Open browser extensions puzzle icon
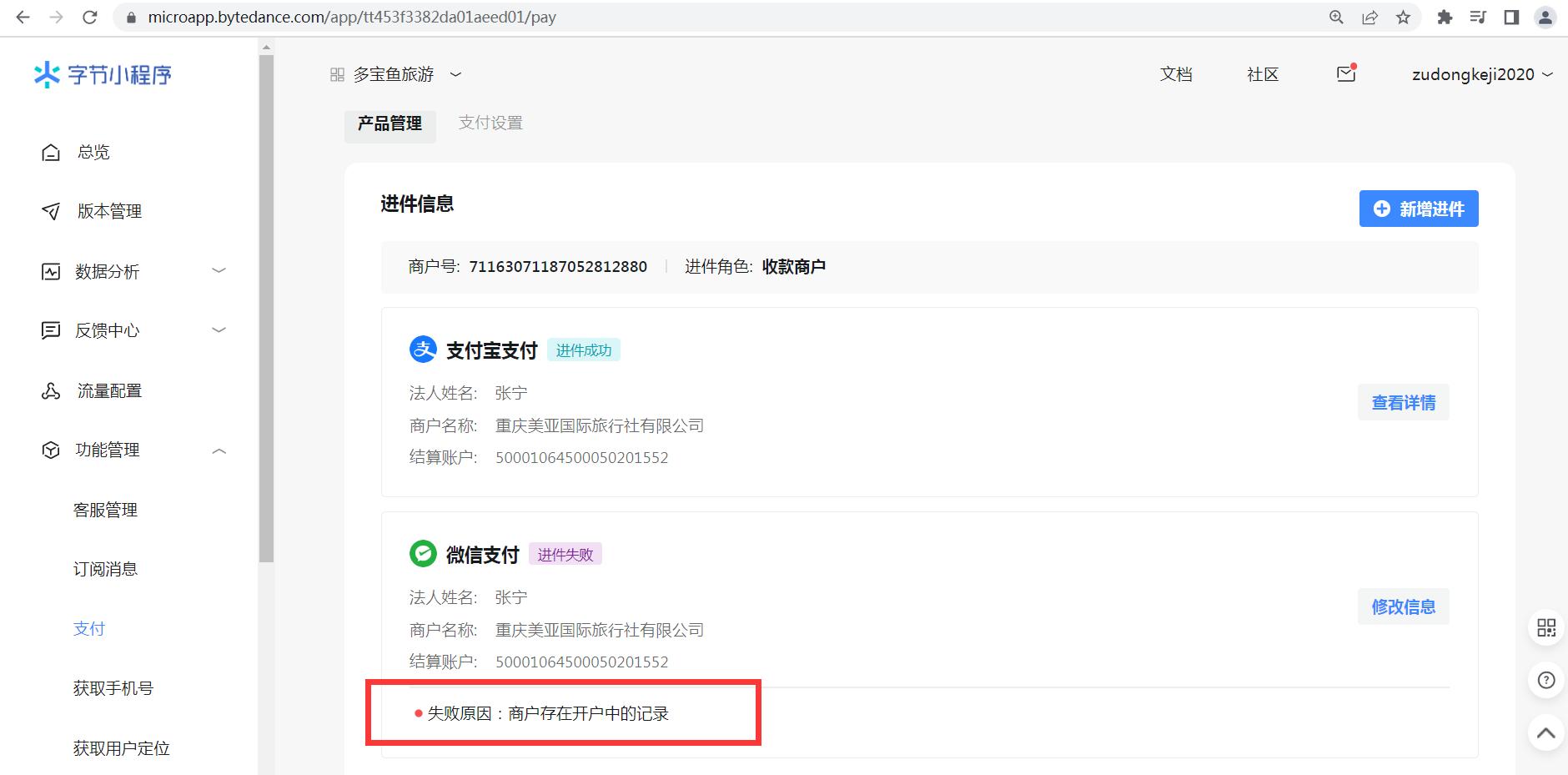 tap(1445, 18)
